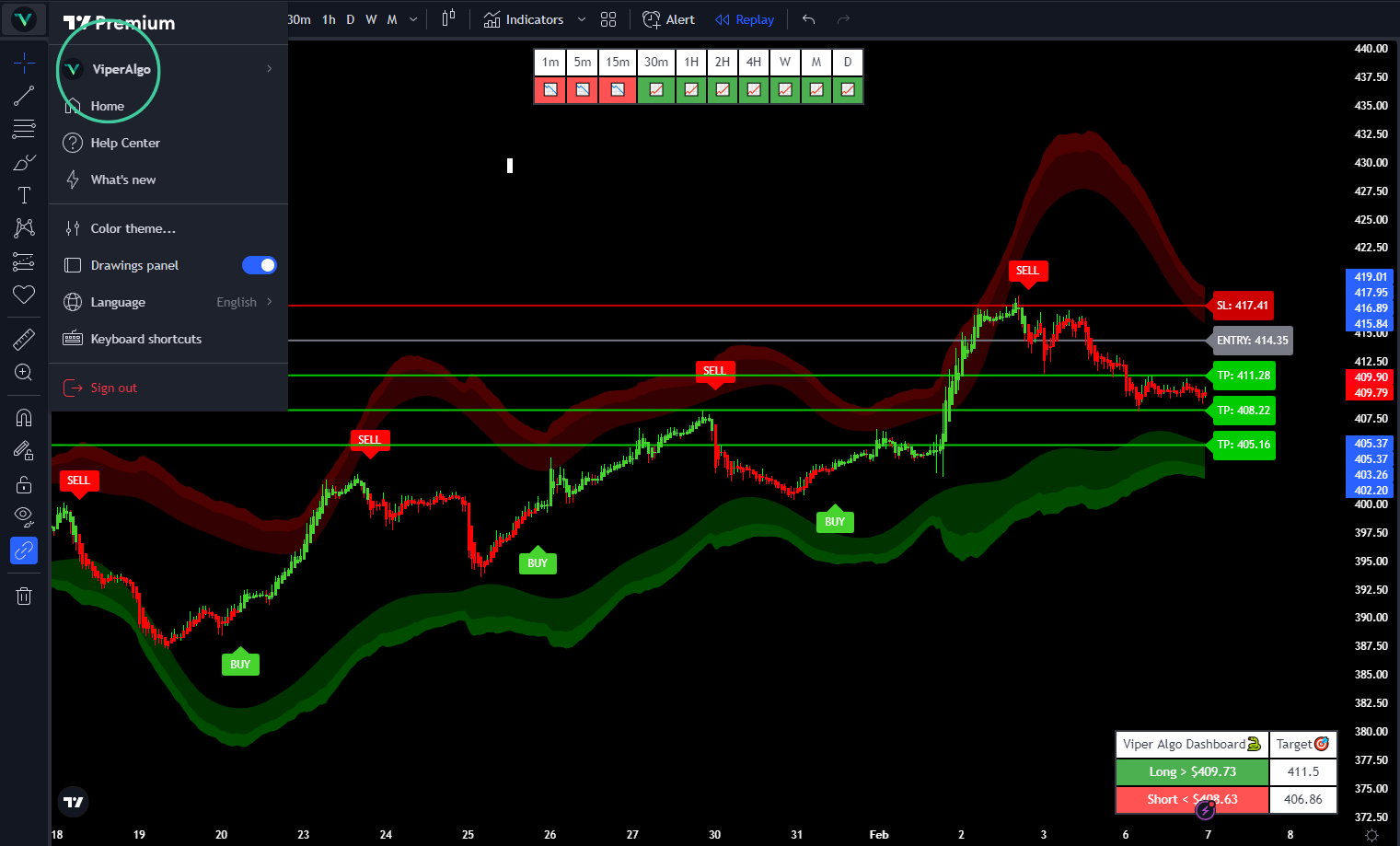Image resolution: width=1400 pixels, height=846 pixels.
Task: Activate the magnet snap mode icon
Action: click(x=24, y=418)
